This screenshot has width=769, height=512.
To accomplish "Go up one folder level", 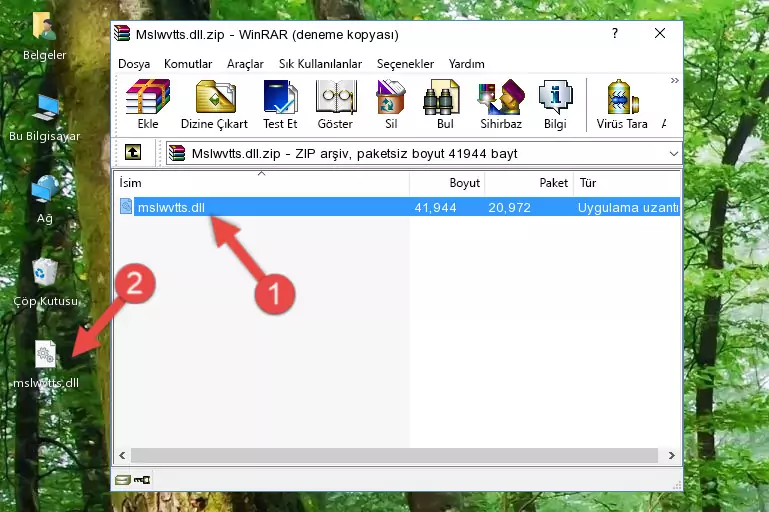I will tap(133, 153).
